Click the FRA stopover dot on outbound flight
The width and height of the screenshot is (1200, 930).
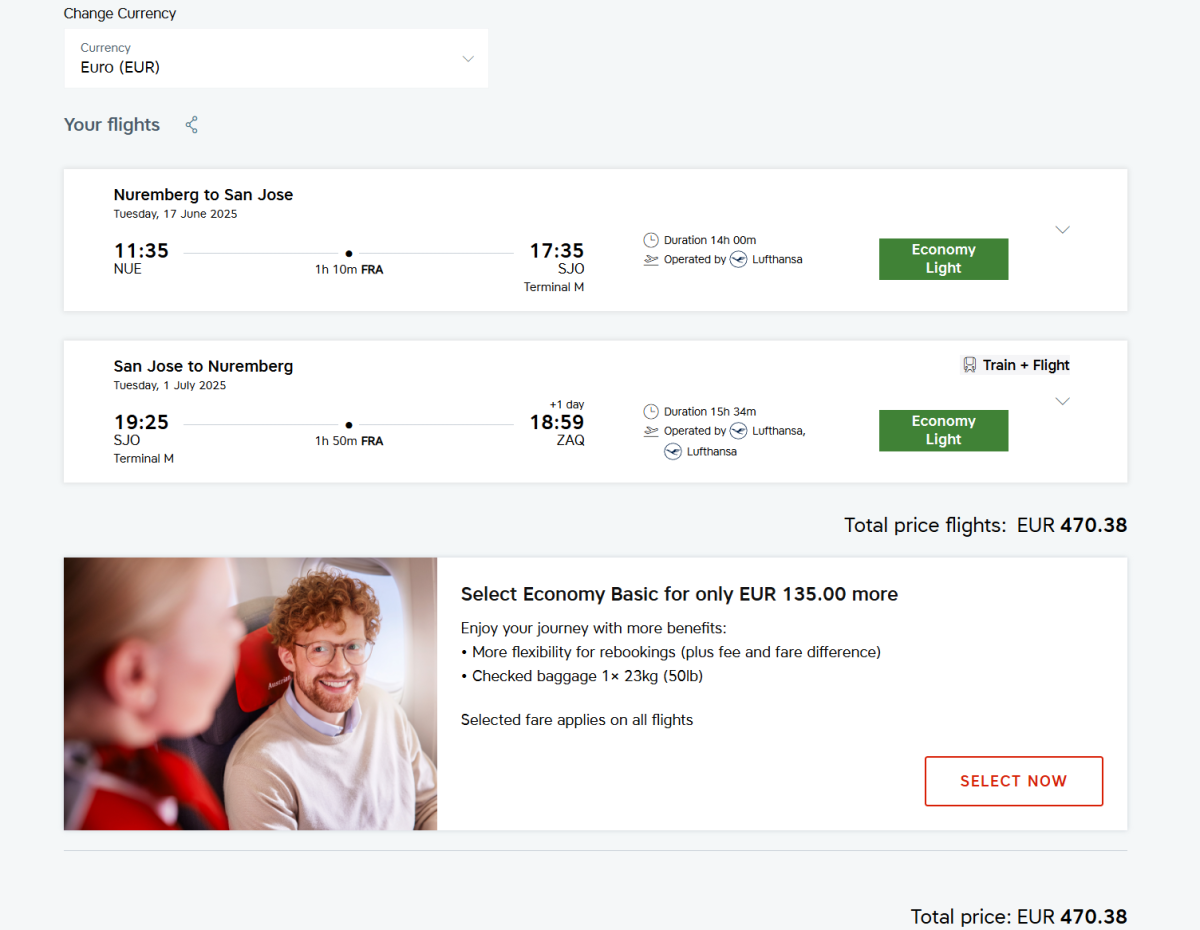(x=349, y=254)
